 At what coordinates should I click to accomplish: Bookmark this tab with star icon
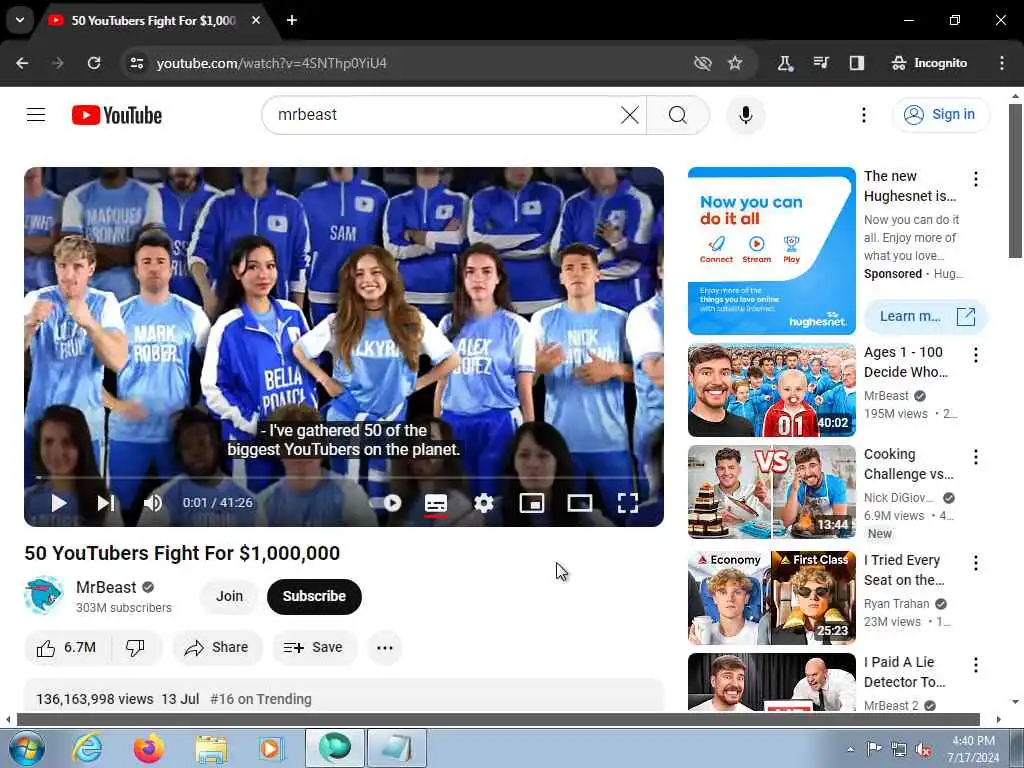coord(735,63)
